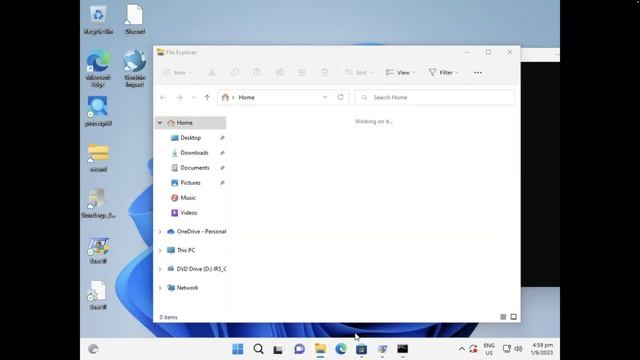Click the Copy icon in File Explorer toolbar
This screenshot has width=640, height=360.
[234, 73]
